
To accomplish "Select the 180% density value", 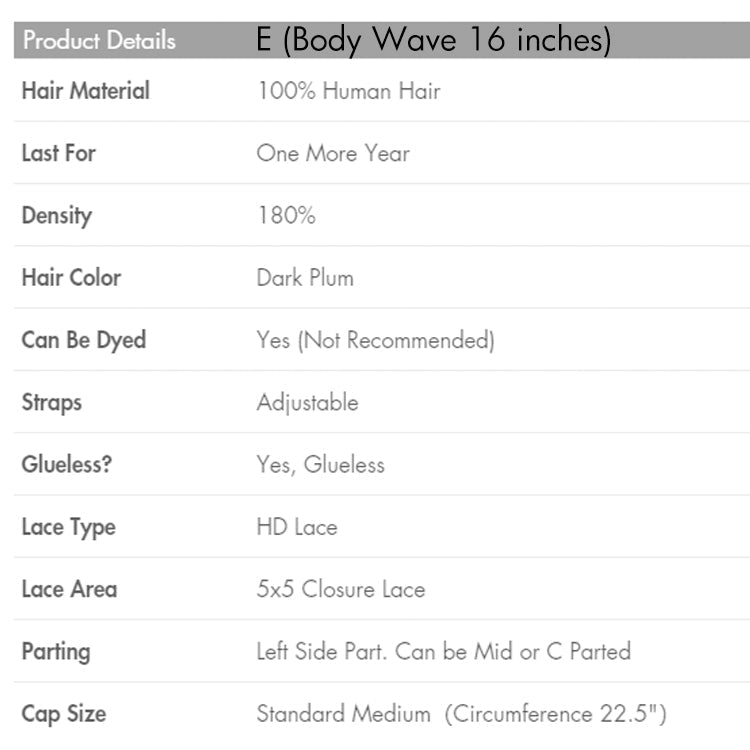I will click(286, 216).
